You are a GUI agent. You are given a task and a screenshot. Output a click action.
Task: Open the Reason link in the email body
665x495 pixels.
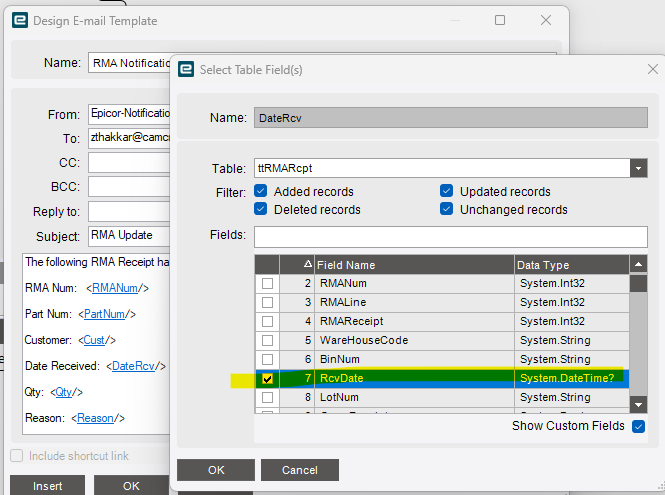[95, 418]
